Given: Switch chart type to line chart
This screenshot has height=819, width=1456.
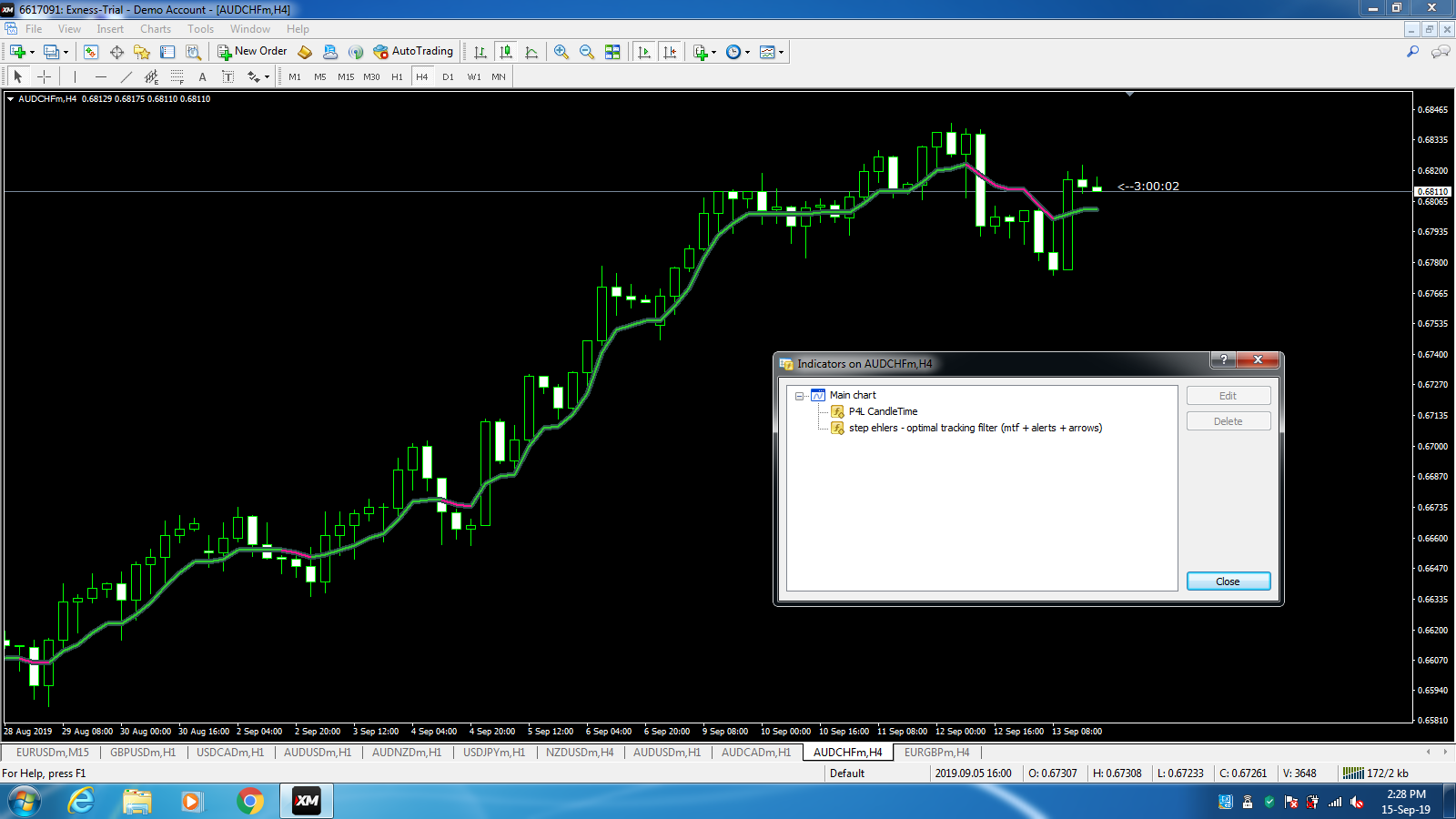Looking at the screenshot, I should pyautogui.click(x=531, y=52).
